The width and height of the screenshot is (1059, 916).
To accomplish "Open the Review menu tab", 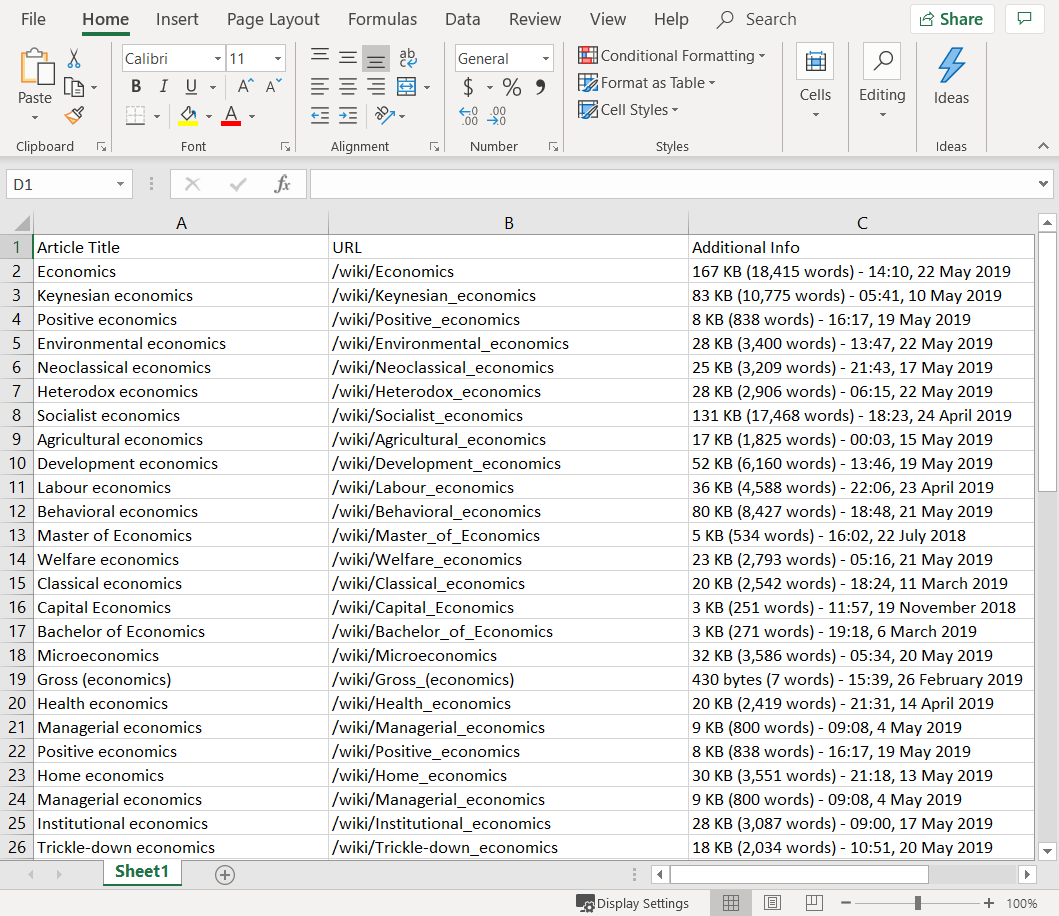I will pos(534,19).
